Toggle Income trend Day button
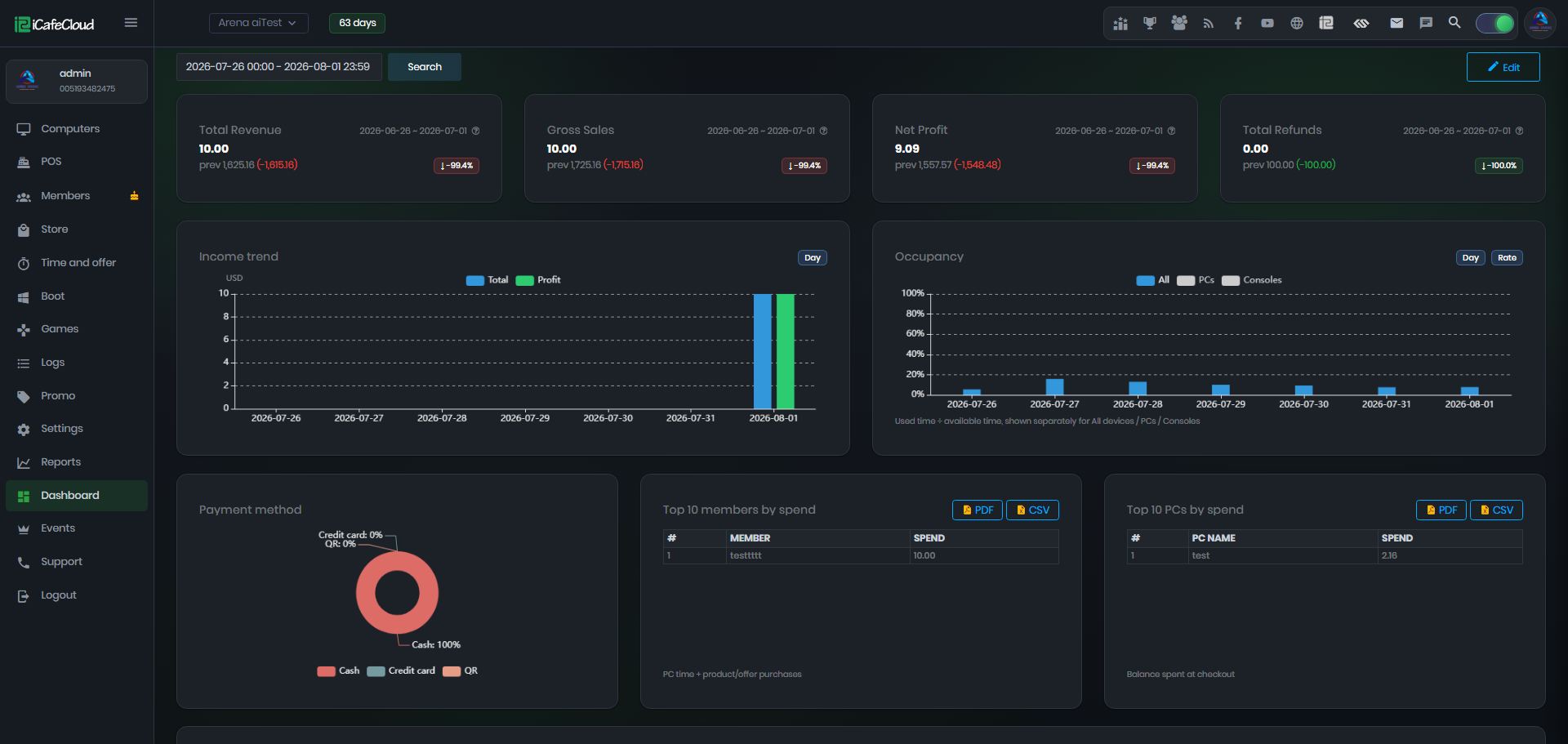1568x744 pixels. (813, 258)
